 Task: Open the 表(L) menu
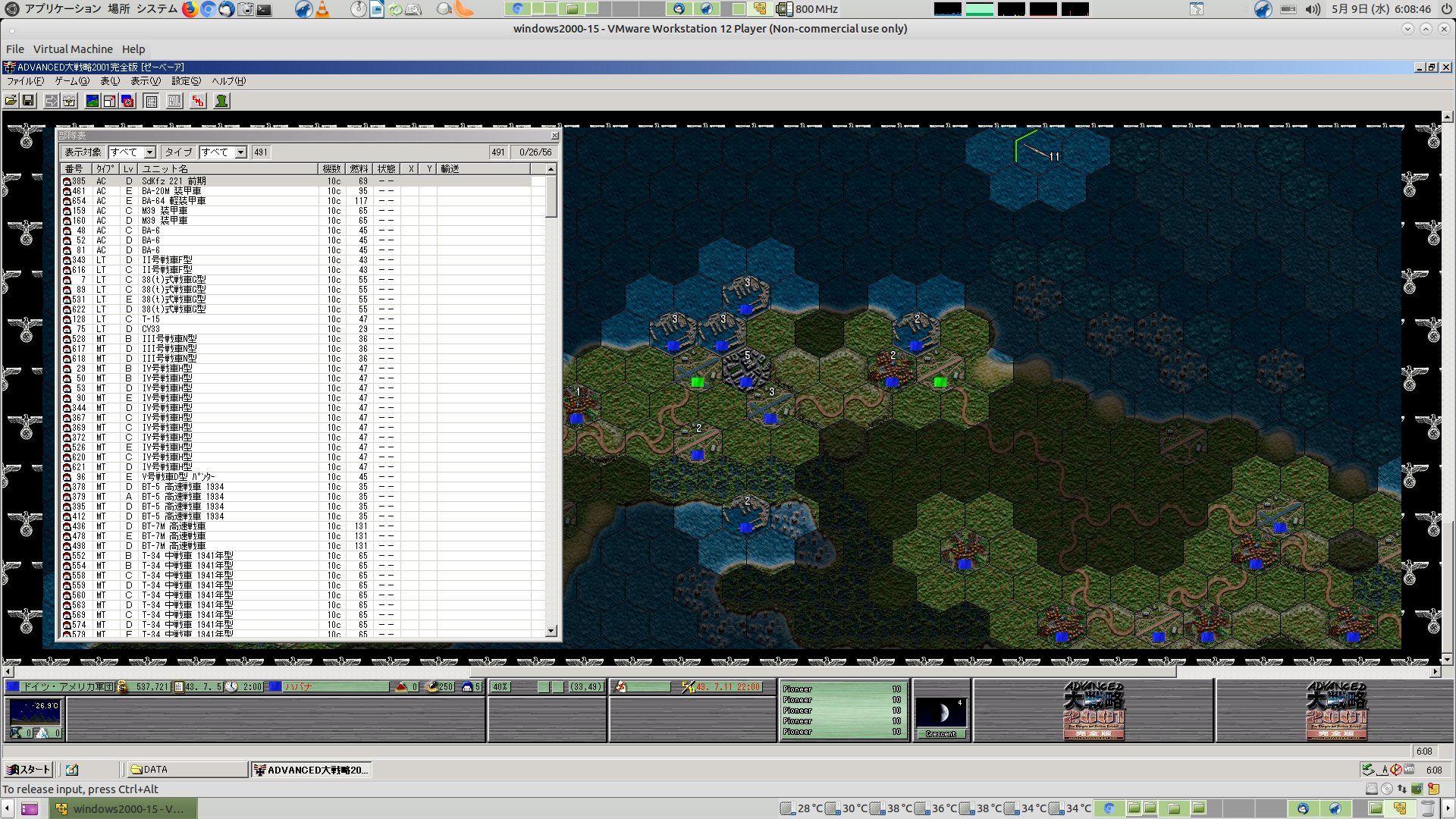110,81
